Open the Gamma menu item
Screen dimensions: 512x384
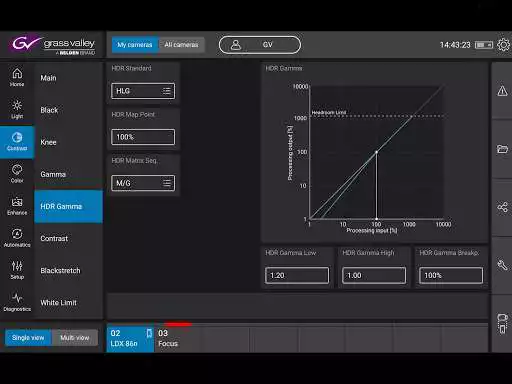(68, 174)
